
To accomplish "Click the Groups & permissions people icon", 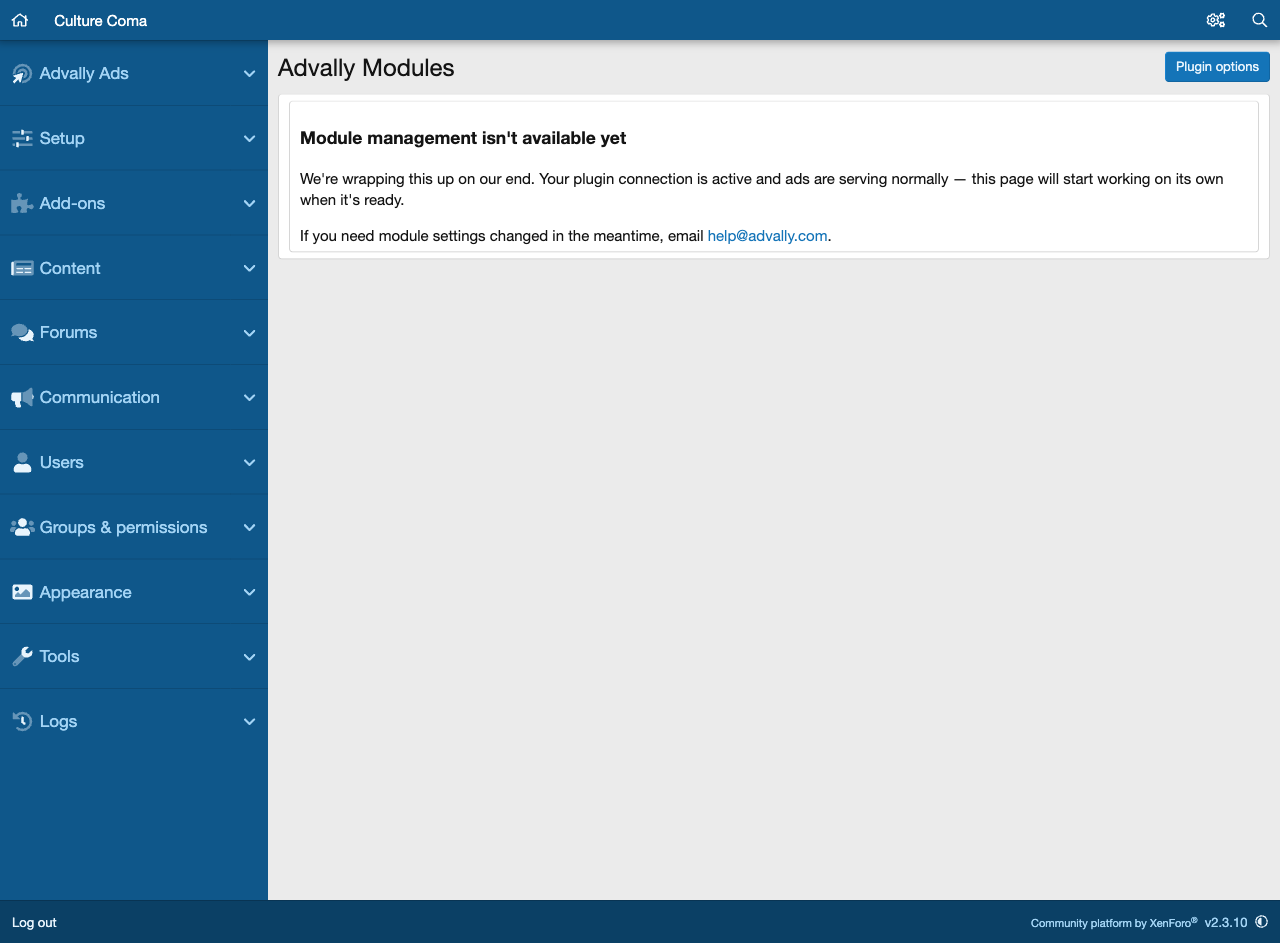I will pos(22,527).
